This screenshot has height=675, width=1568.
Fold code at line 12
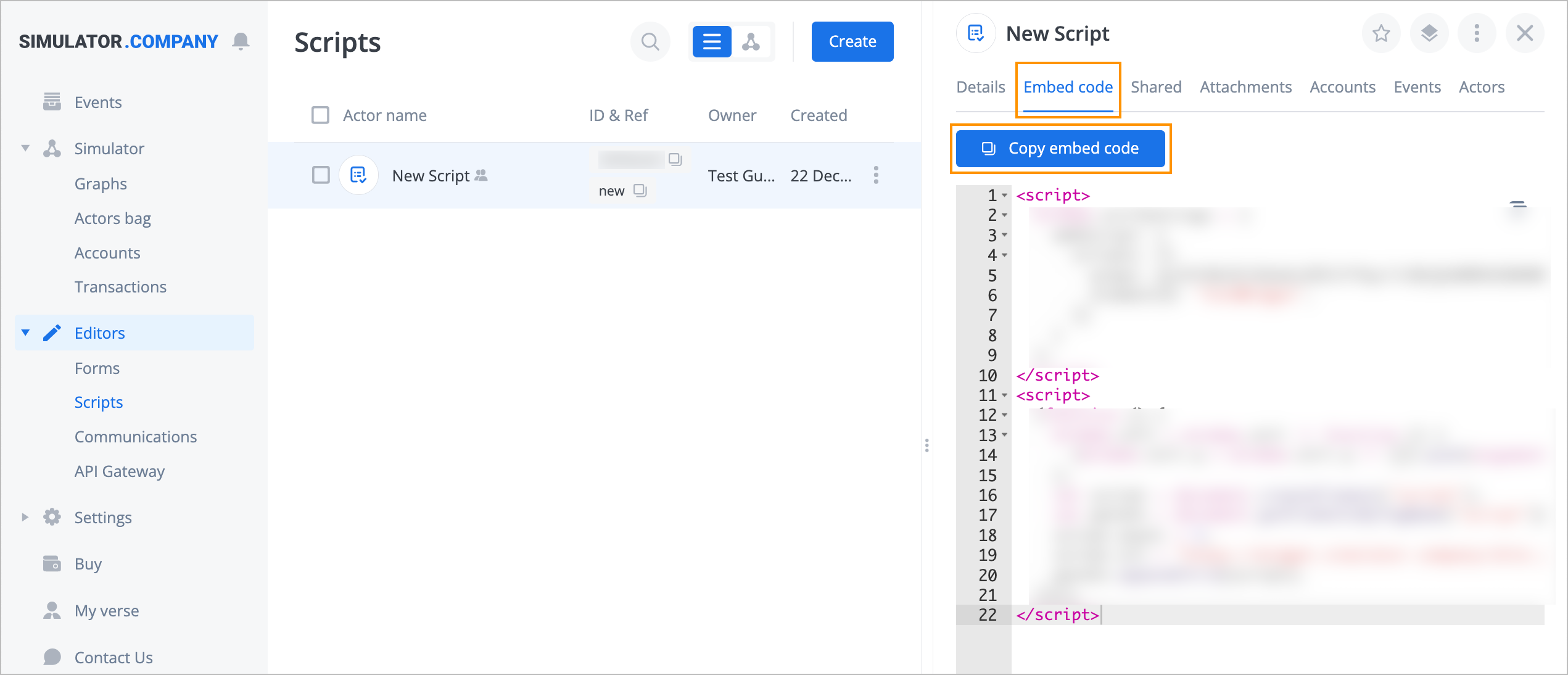coord(1004,415)
